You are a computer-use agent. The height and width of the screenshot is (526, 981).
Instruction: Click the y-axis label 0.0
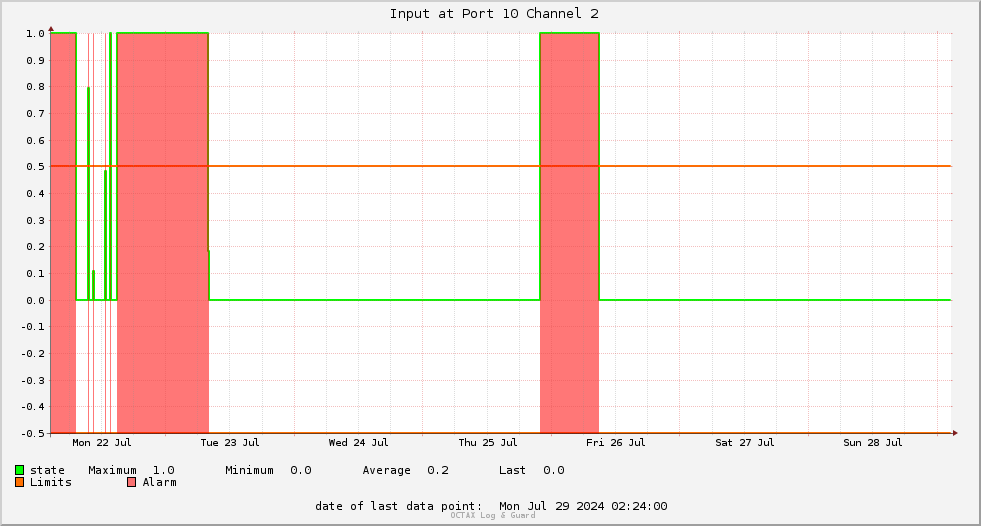[x=35, y=301]
